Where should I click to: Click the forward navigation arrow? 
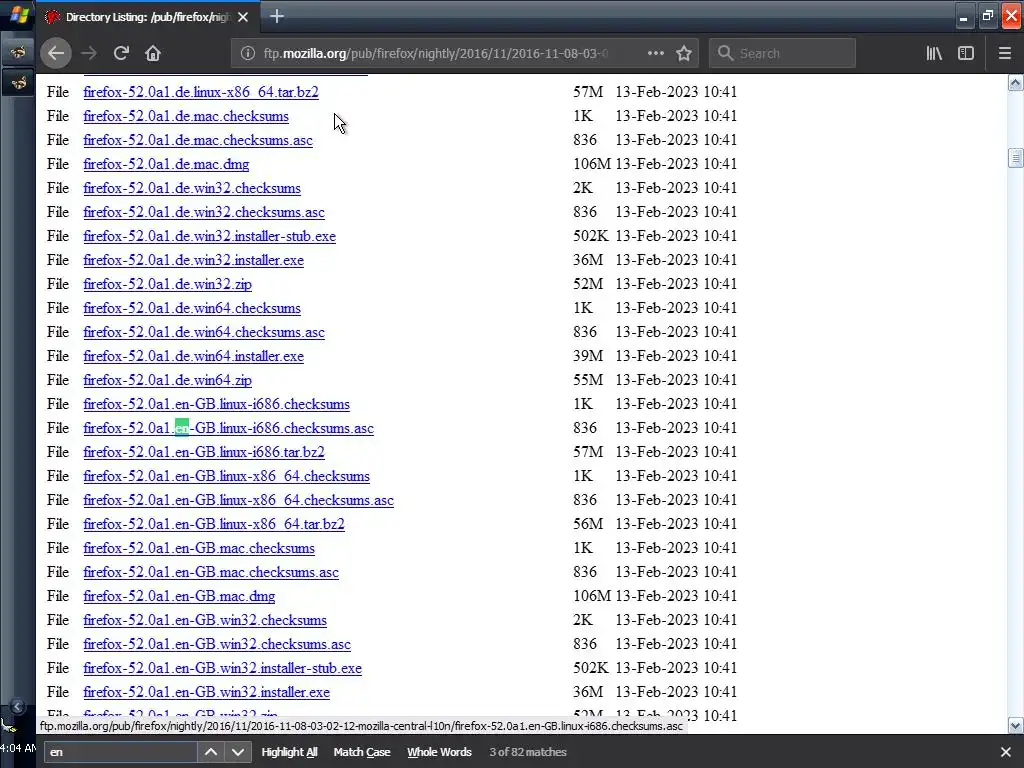pyautogui.click(x=89, y=53)
